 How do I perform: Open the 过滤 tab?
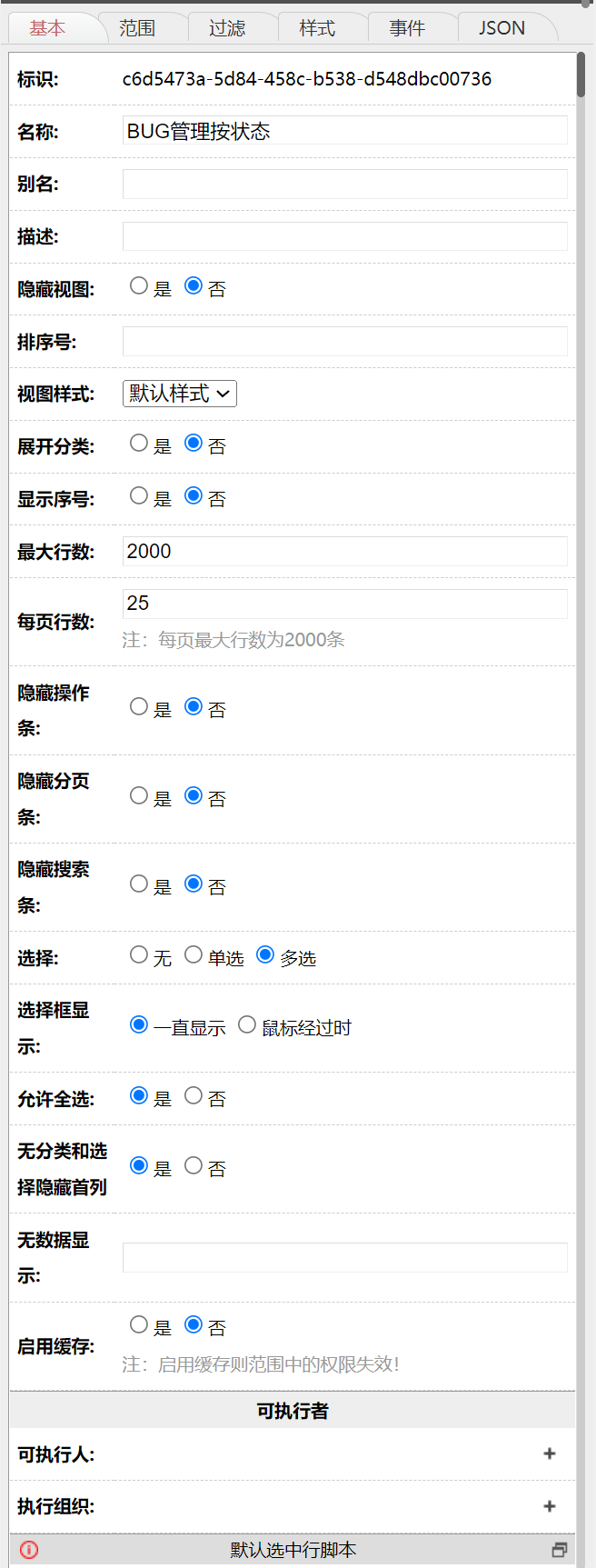coord(227,28)
